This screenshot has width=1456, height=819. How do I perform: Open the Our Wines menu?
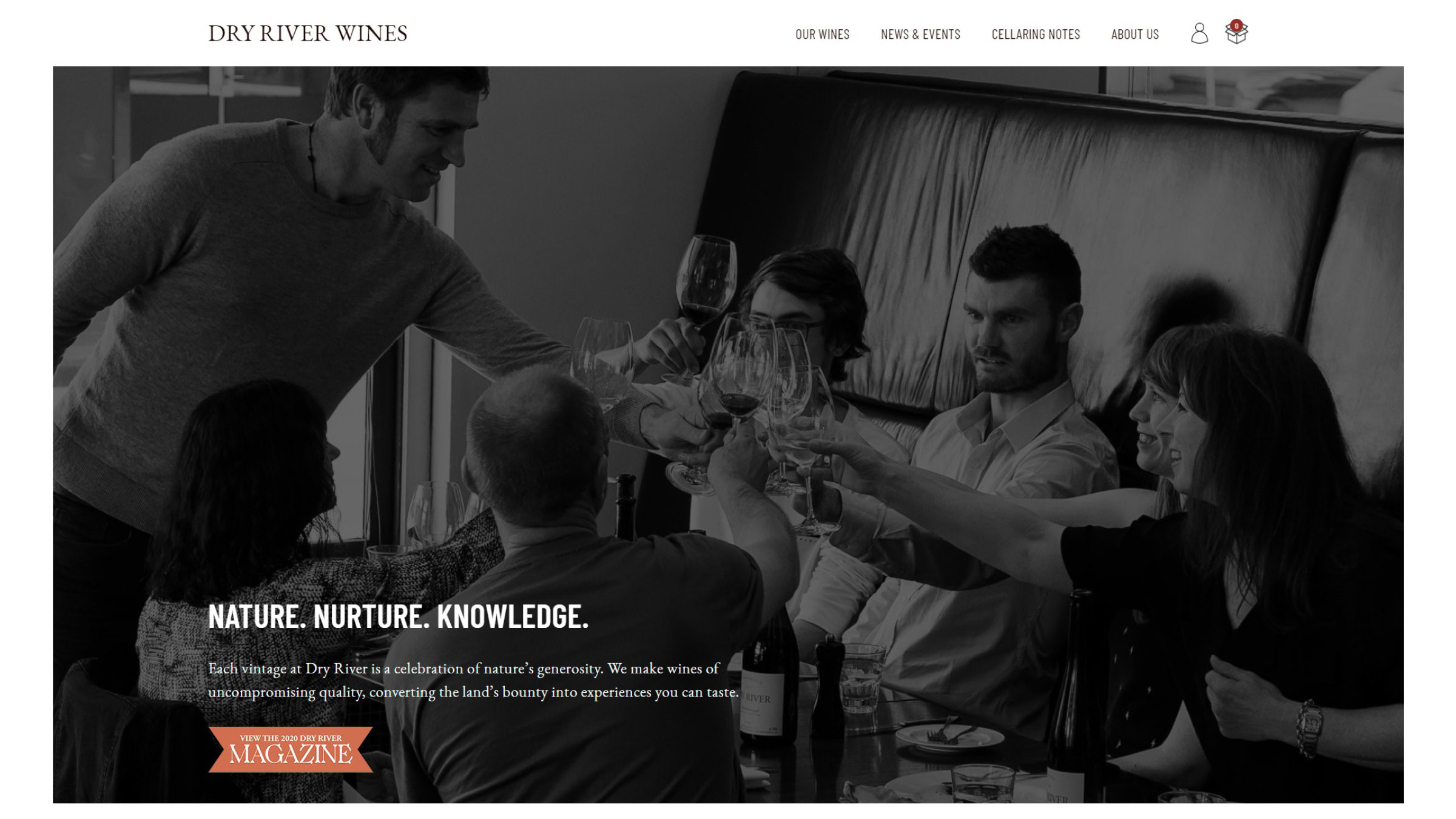click(822, 35)
